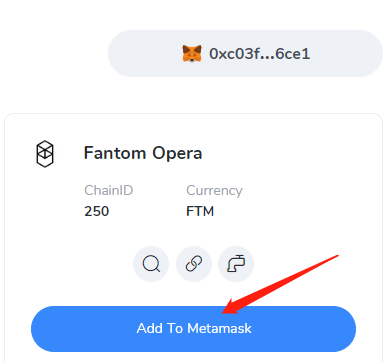The image size is (390, 362).
Task: Click the round background of faucet icon
Action: [236, 264]
